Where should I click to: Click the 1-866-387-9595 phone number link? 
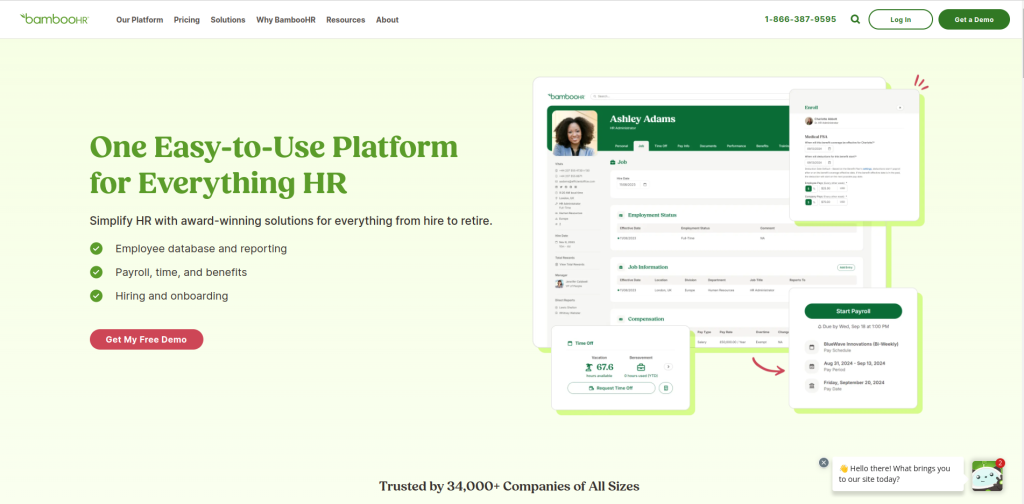pos(800,19)
